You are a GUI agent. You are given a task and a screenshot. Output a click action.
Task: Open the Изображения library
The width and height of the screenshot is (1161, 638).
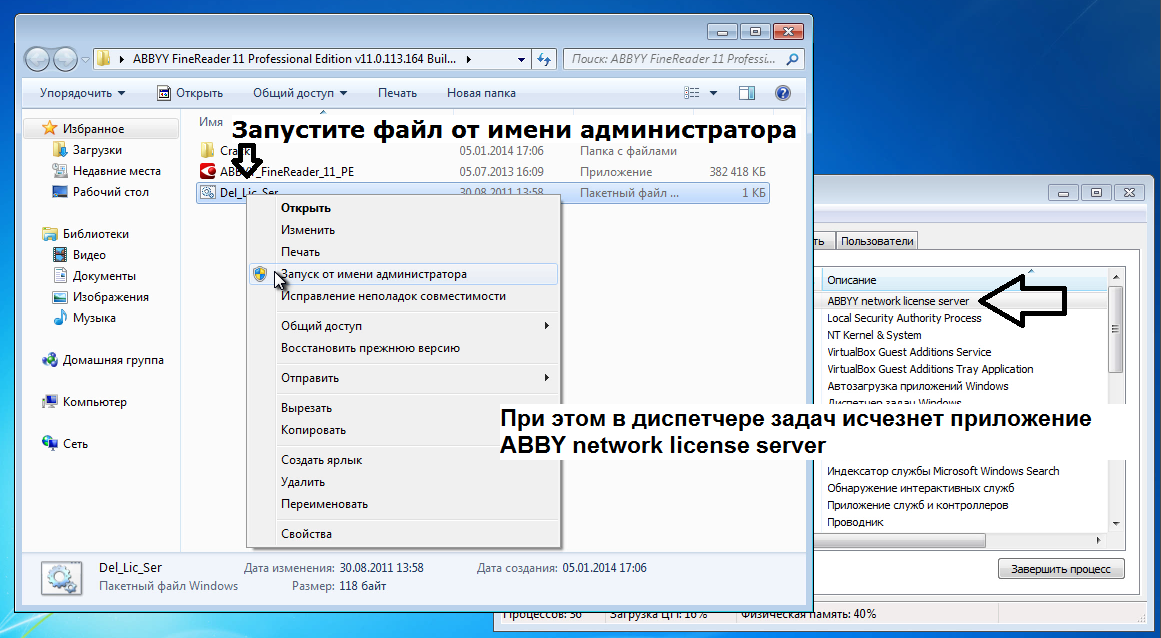pos(110,297)
